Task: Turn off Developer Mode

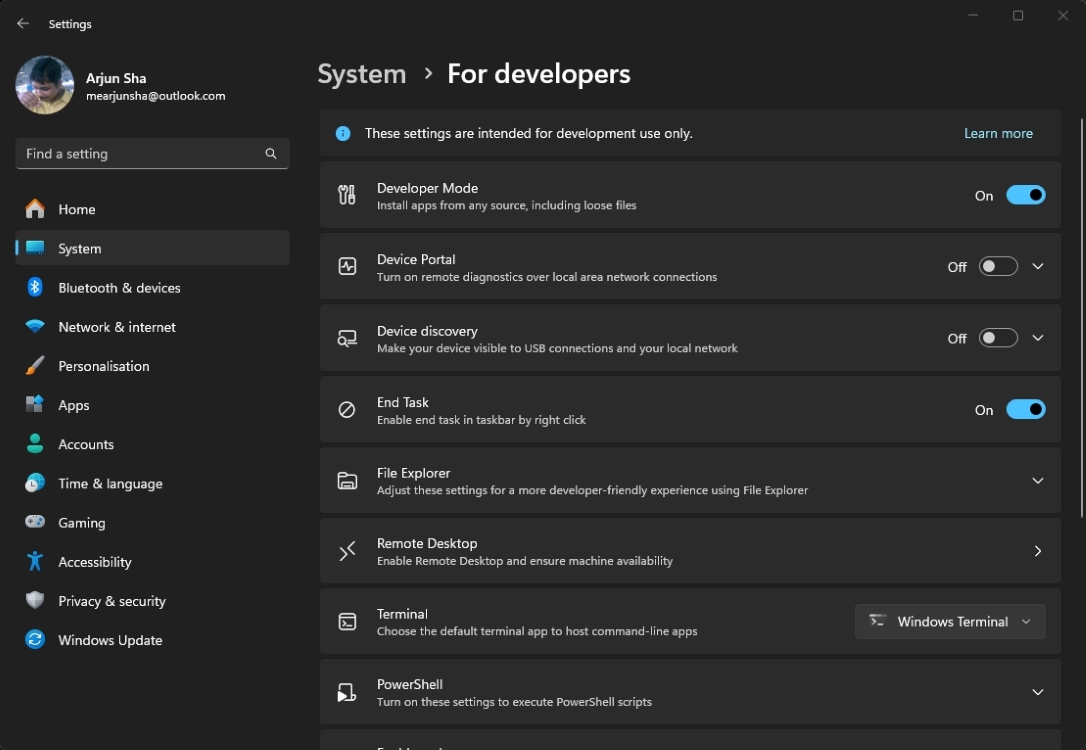Action: coord(1026,195)
